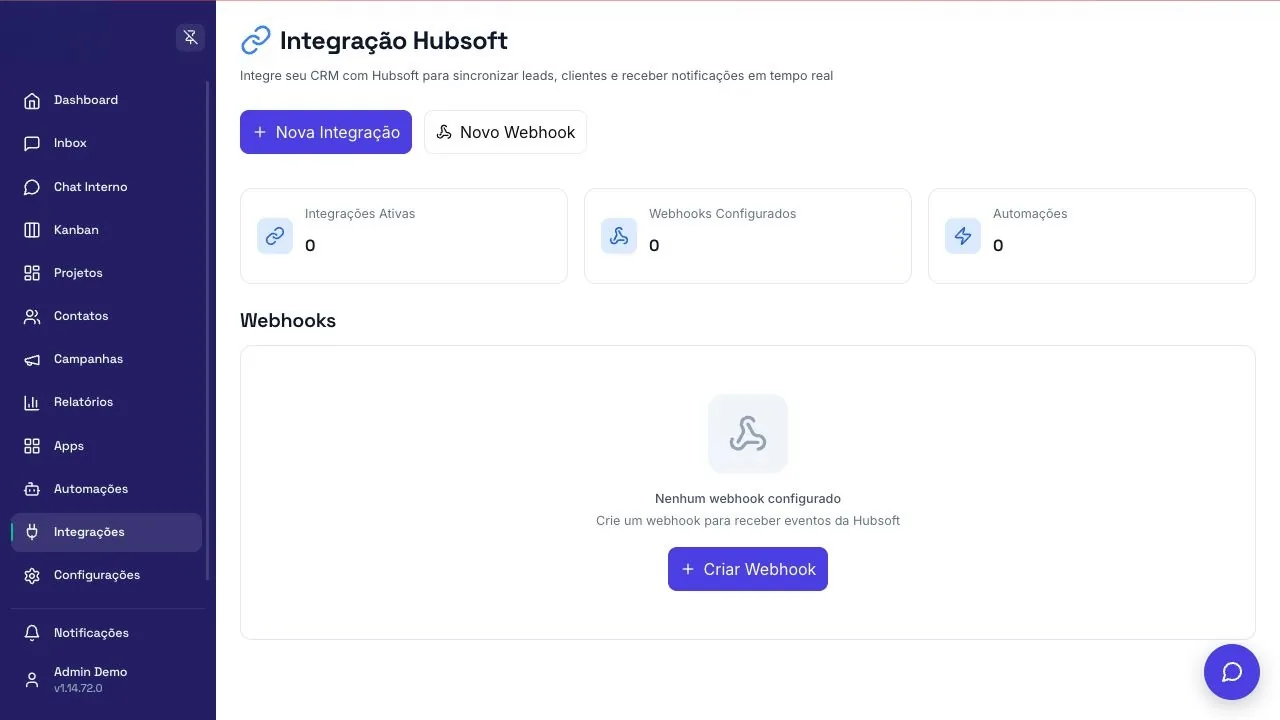Screen dimensions: 1280x720
Task: Open the Projetos sidebar entry
Action: coord(106,273)
